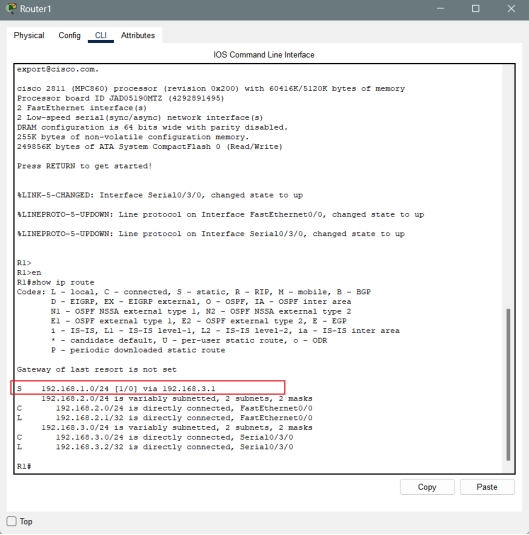Click the 'N1 - OSPF NSSA external type 1' legend line
The width and height of the screenshot is (529, 535).
[201, 311]
